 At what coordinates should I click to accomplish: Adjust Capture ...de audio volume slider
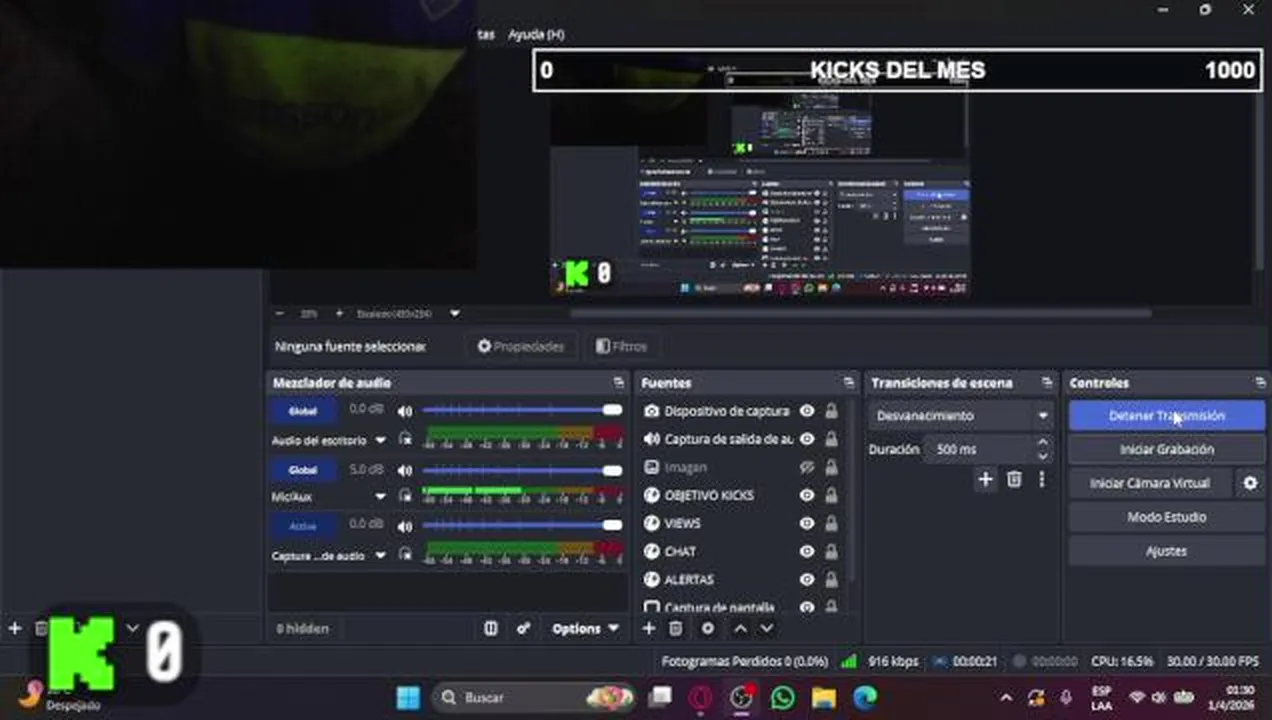[x=522, y=525]
